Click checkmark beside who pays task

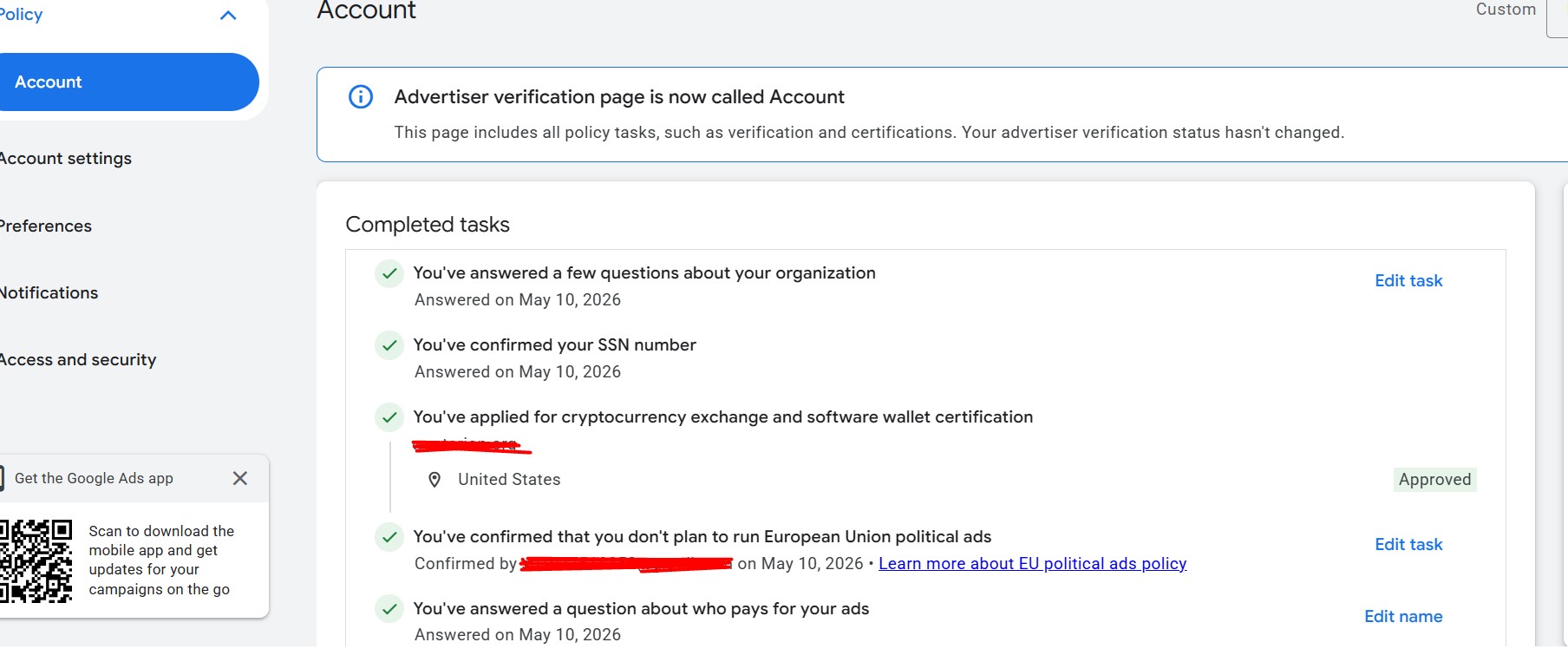[x=389, y=609]
